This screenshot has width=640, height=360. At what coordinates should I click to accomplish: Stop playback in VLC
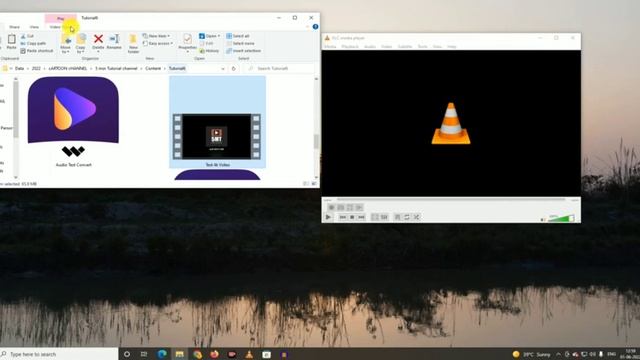click(x=352, y=217)
